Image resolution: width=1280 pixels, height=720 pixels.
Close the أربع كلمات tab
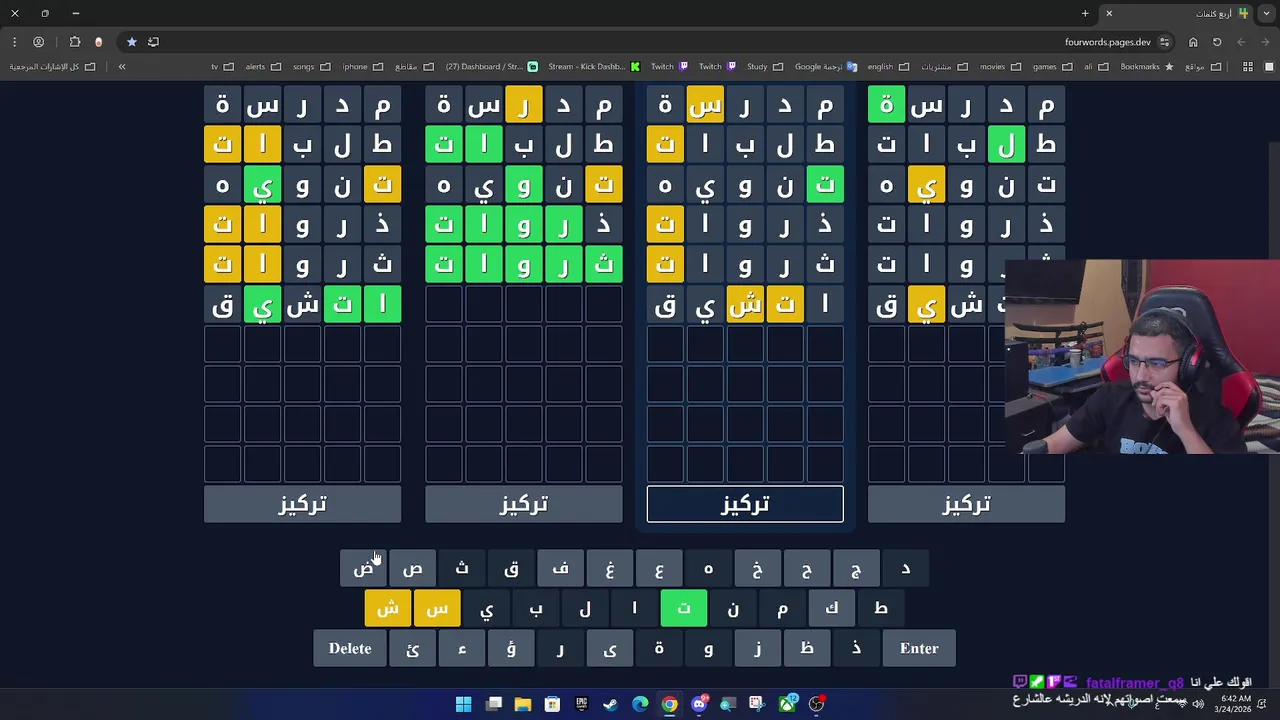1109,13
